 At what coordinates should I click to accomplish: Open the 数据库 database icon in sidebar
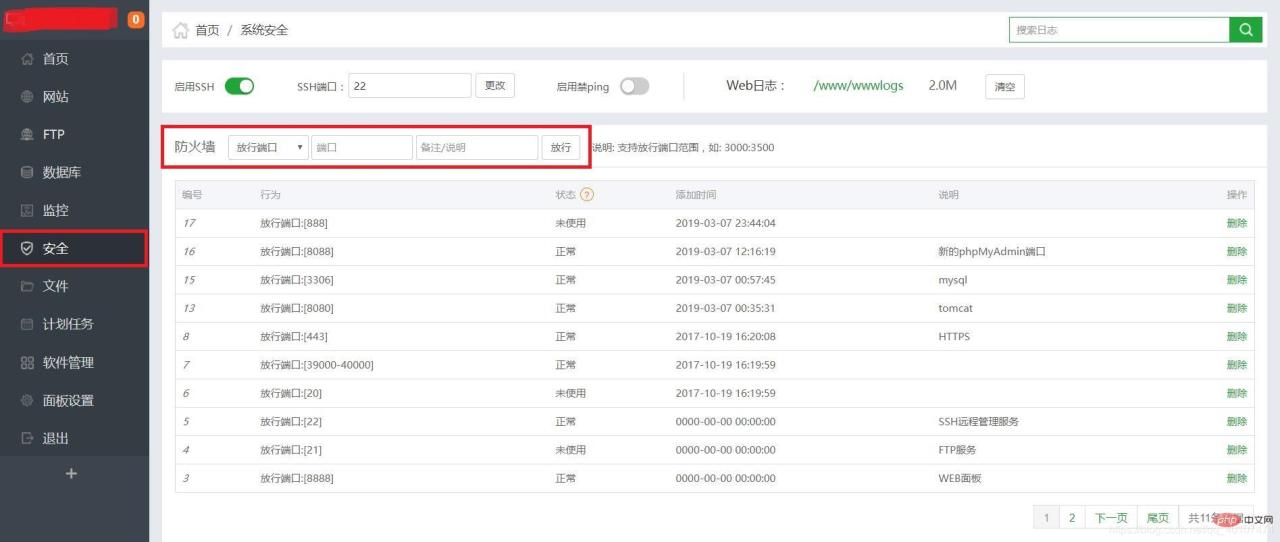pyautogui.click(x=27, y=173)
